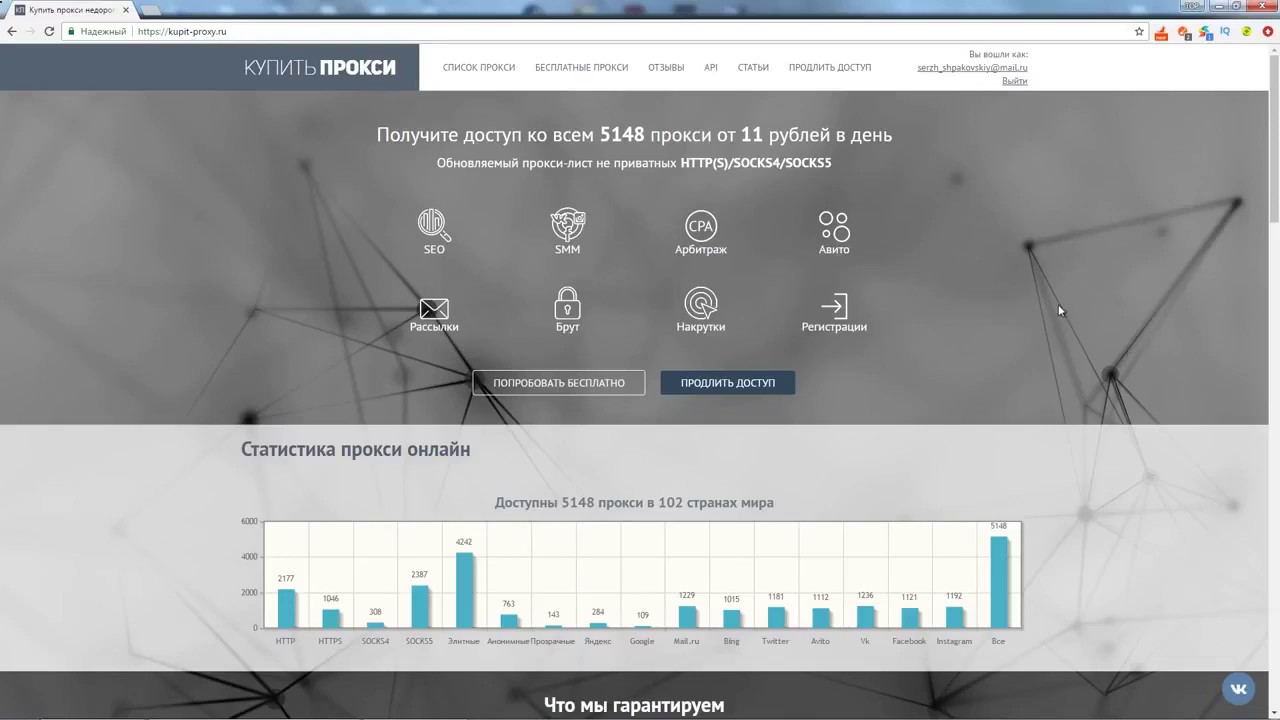
Task: Select Продлить доступ in top navigation
Action: [830, 67]
